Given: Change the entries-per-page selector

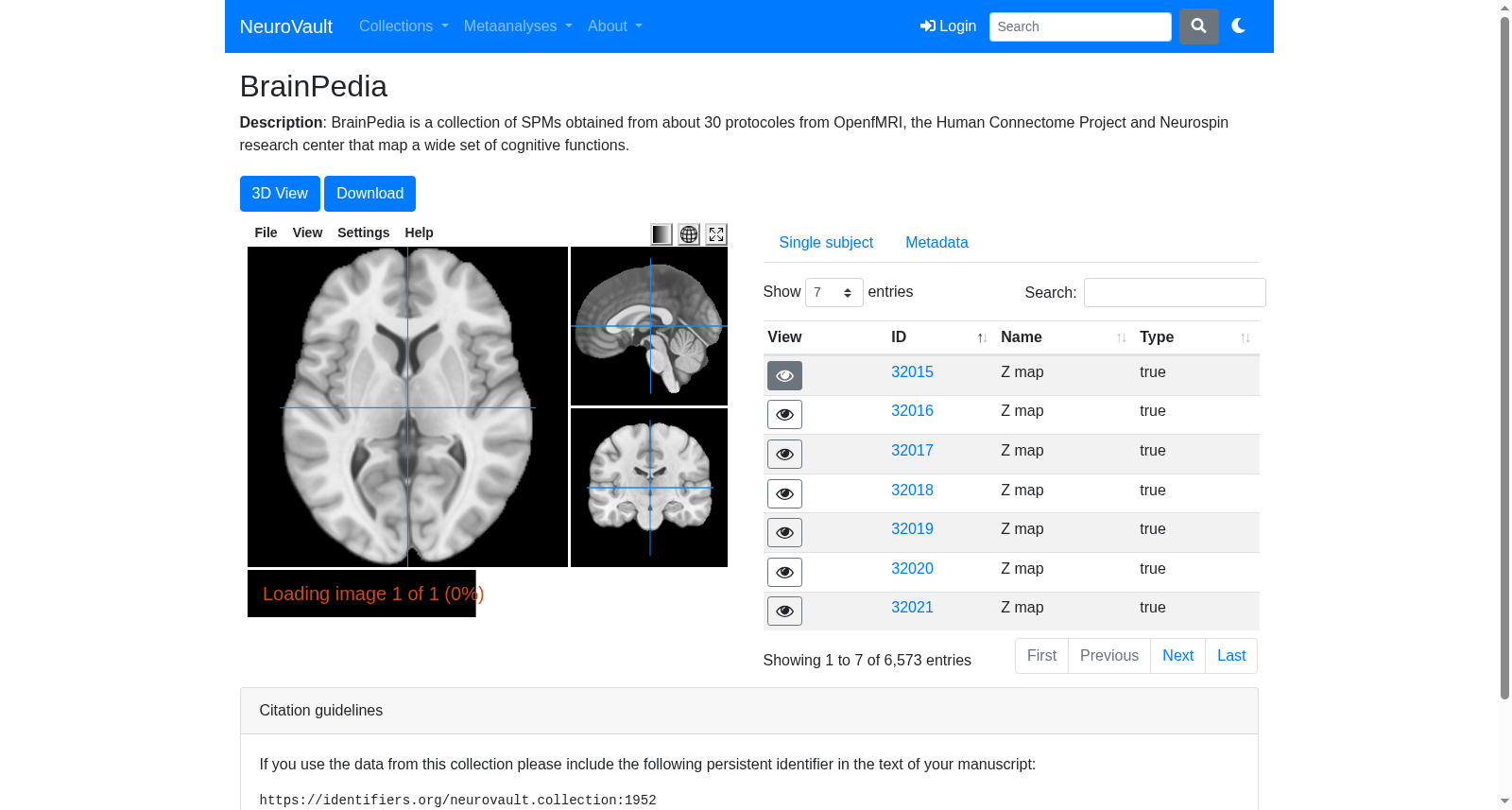Looking at the screenshot, I should click(833, 293).
